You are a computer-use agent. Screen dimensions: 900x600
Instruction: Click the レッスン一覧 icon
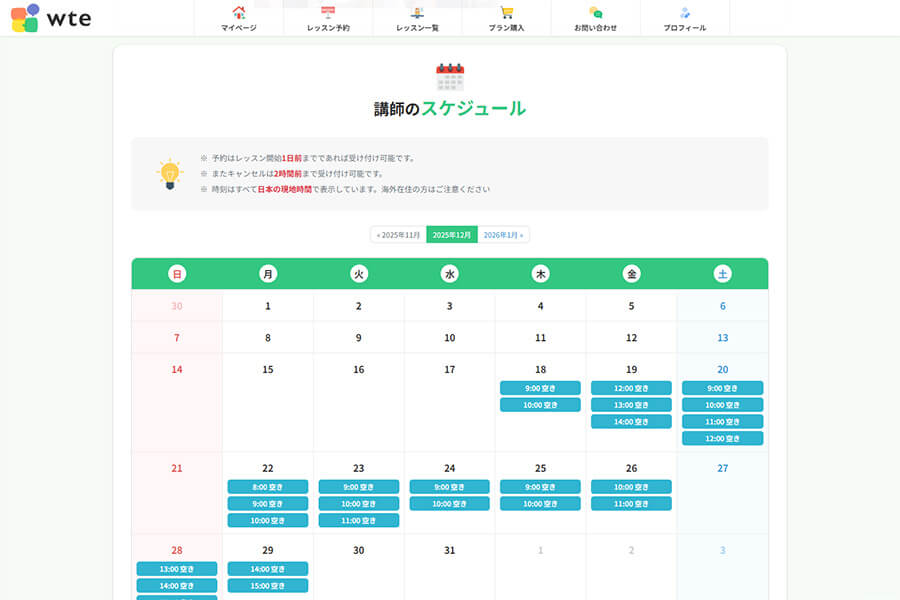417,13
